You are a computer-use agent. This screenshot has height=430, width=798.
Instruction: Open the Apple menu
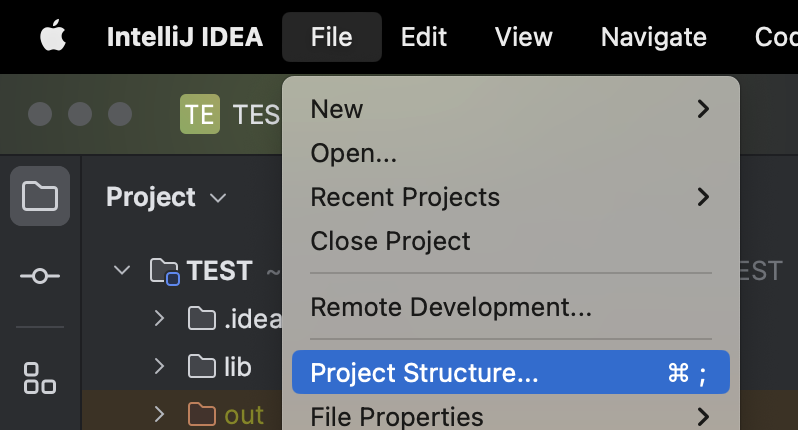tap(51, 37)
